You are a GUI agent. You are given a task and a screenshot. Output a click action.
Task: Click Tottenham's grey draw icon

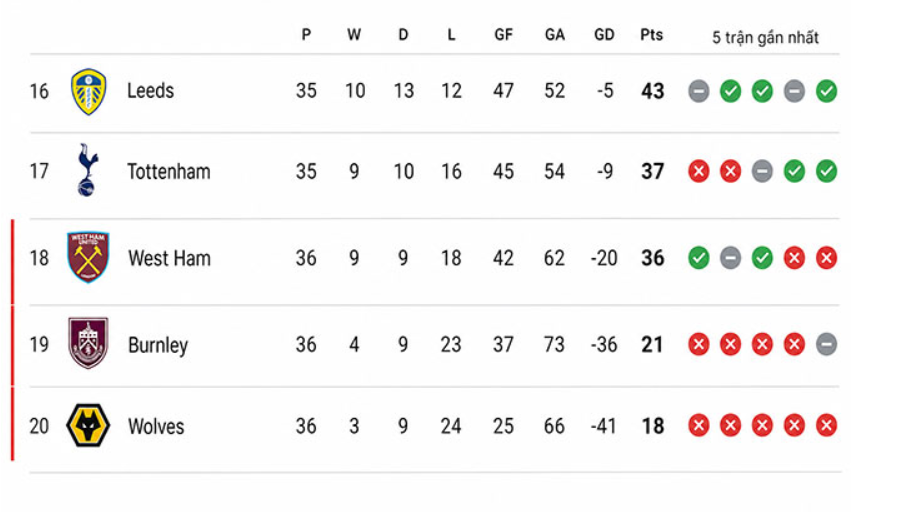pyautogui.click(x=762, y=171)
